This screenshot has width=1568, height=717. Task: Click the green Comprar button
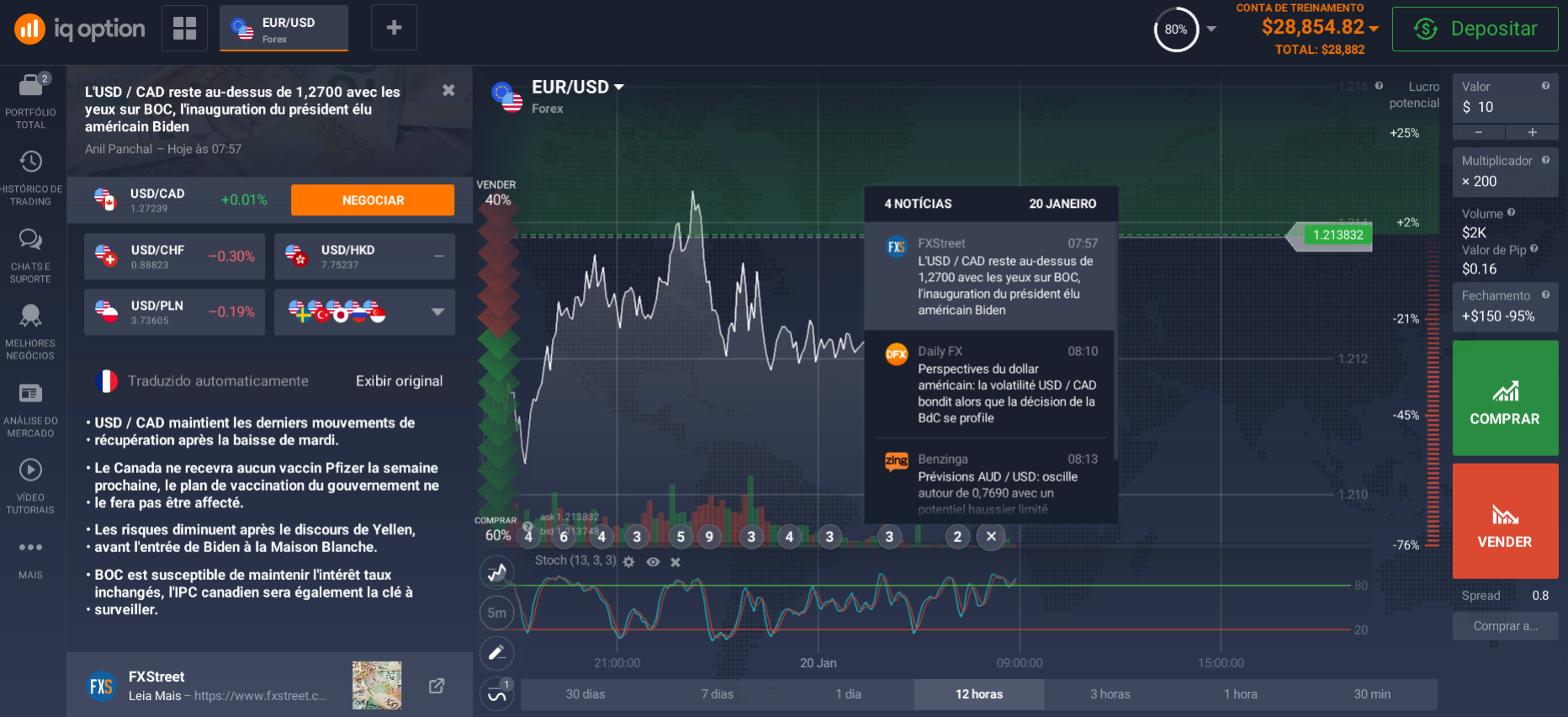pyautogui.click(x=1505, y=399)
